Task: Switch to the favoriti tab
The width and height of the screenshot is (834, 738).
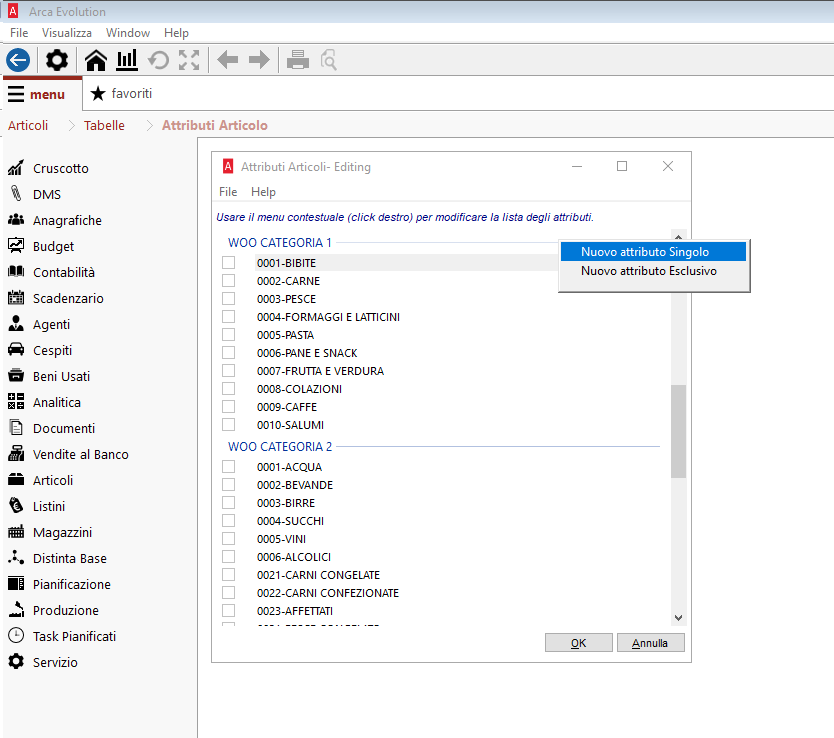Action: point(121,93)
